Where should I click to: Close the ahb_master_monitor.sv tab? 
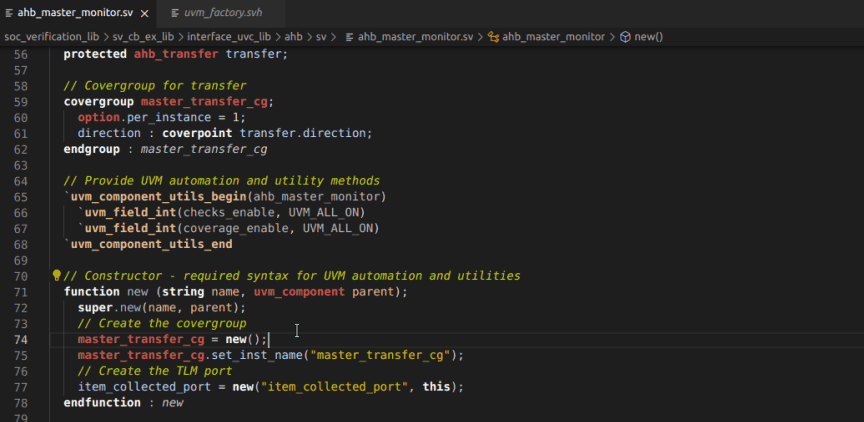point(145,12)
